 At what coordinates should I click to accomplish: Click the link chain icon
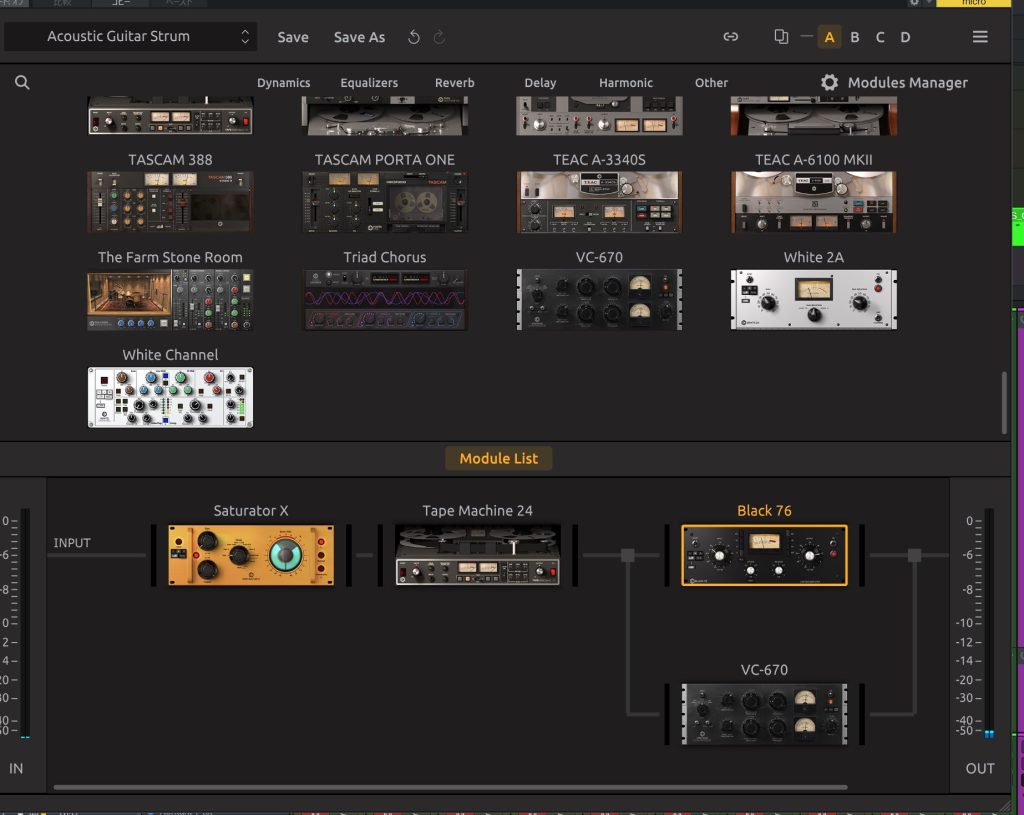(731, 37)
